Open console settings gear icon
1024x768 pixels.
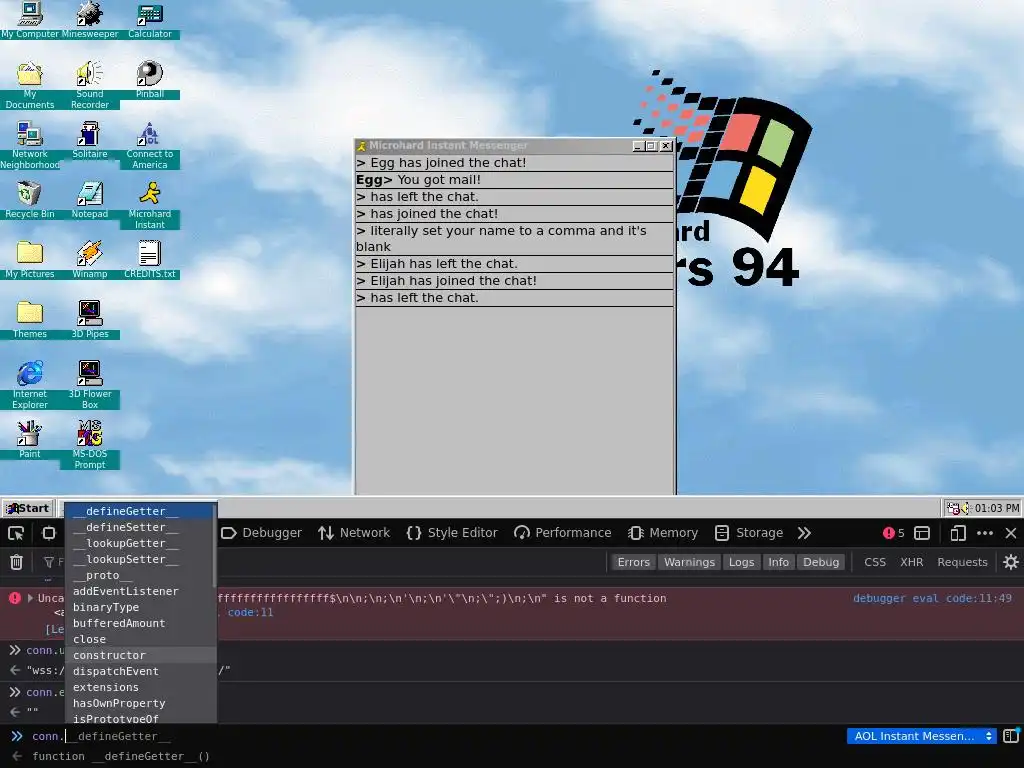[1011, 562]
